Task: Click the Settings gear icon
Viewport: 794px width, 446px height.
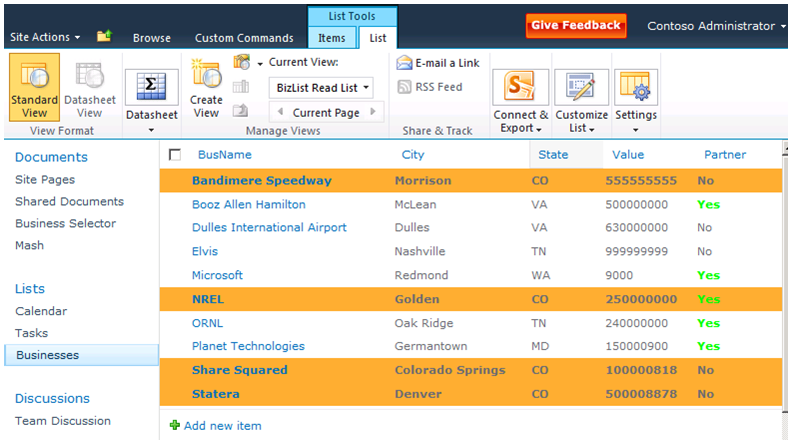Action: point(636,90)
